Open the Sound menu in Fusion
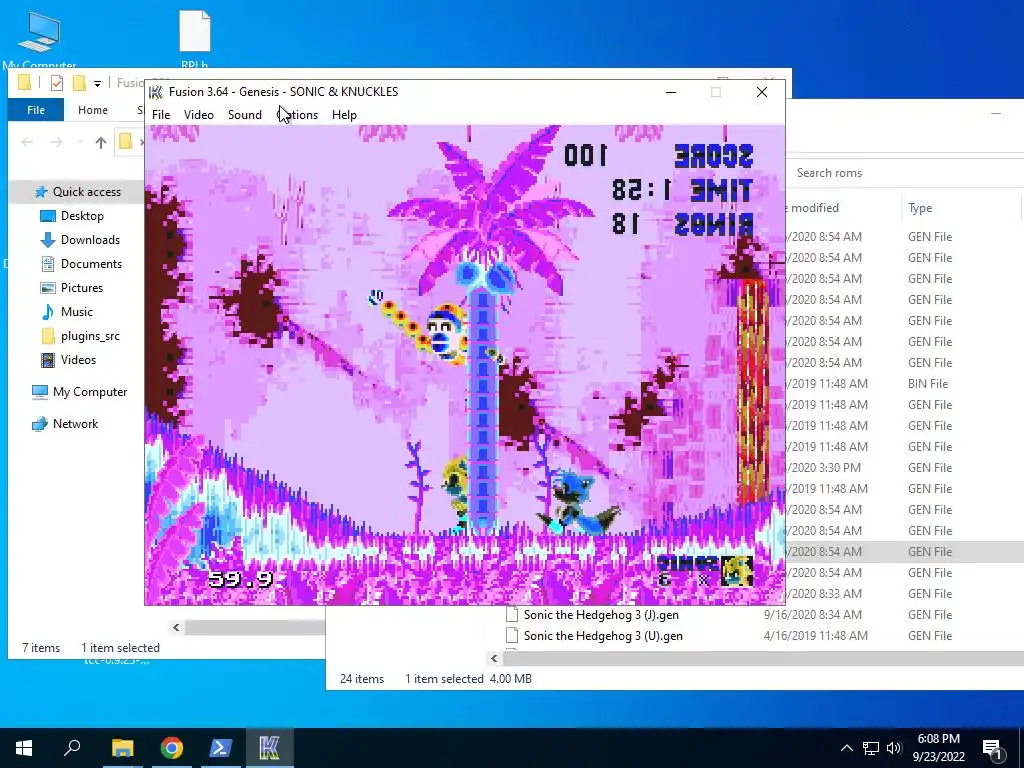This screenshot has width=1024, height=768. click(x=245, y=115)
